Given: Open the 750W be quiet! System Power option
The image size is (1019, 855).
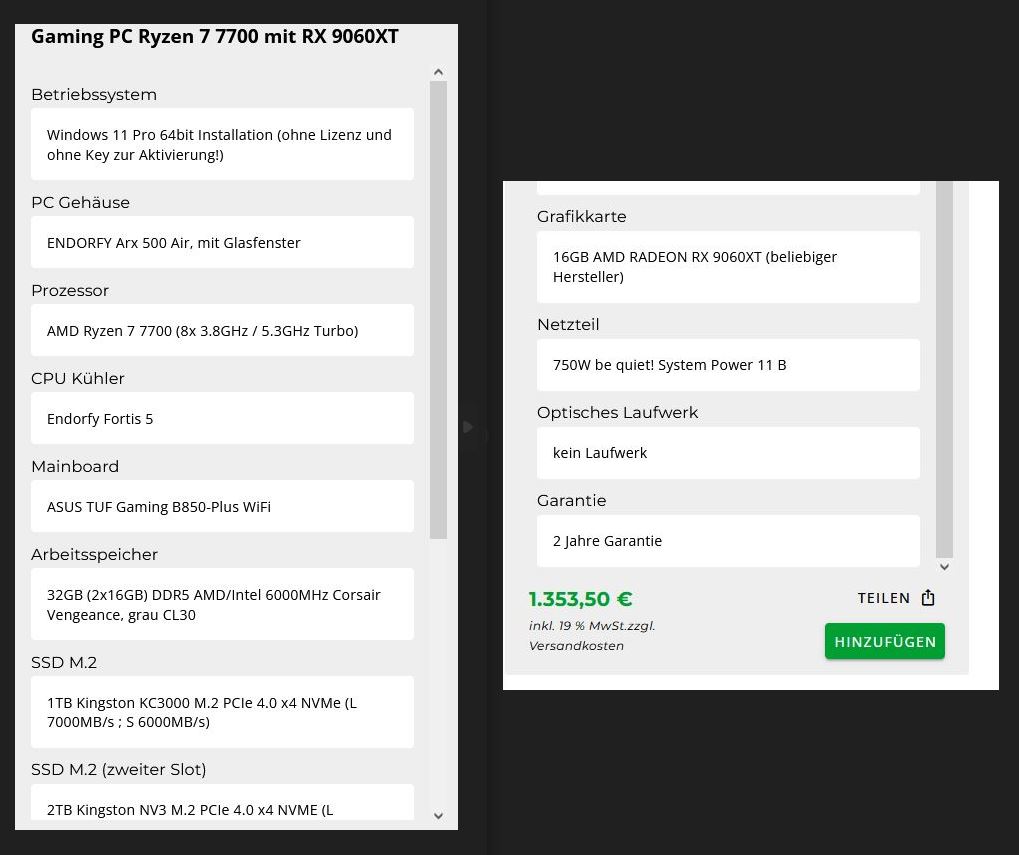Looking at the screenshot, I should tap(729, 365).
